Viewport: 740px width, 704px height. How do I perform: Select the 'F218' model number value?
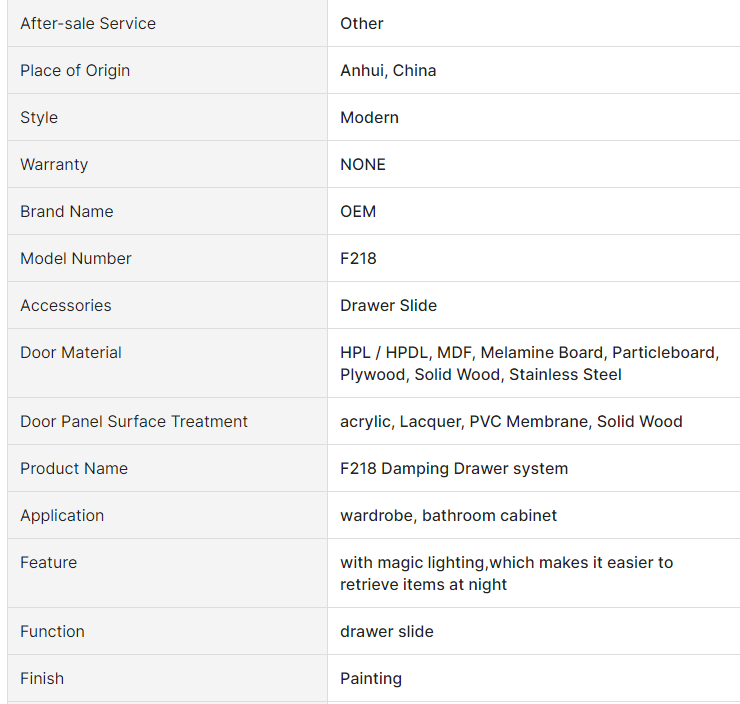click(358, 259)
